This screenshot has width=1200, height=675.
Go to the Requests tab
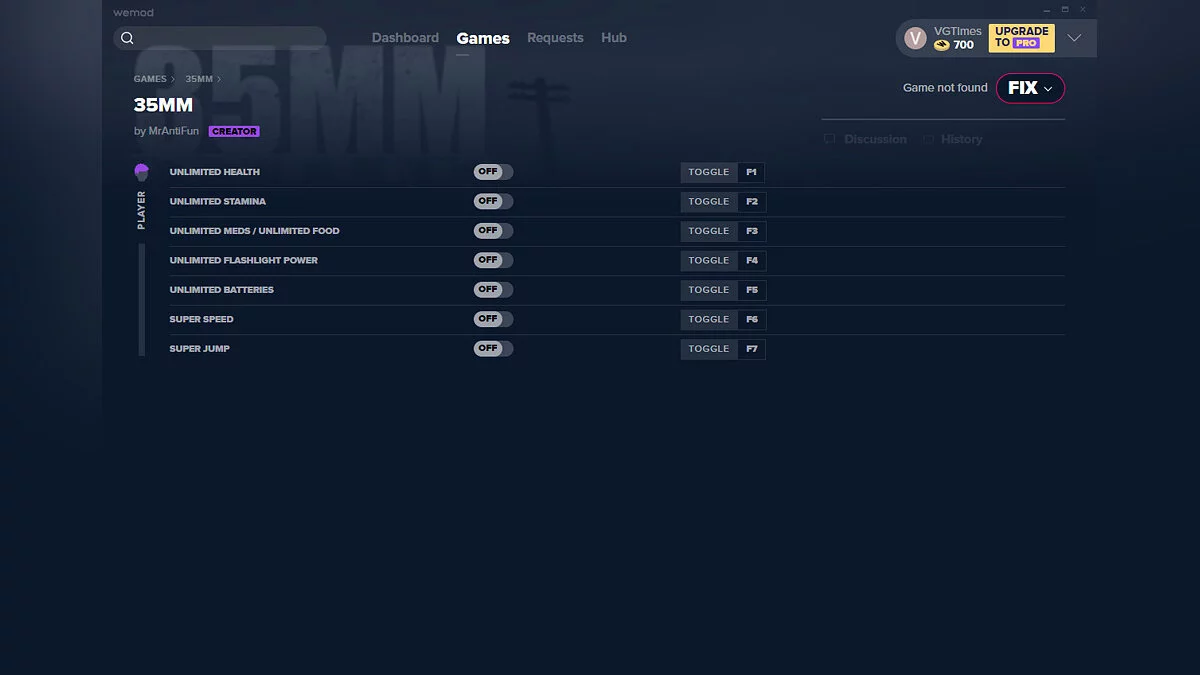click(x=555, y=38)
